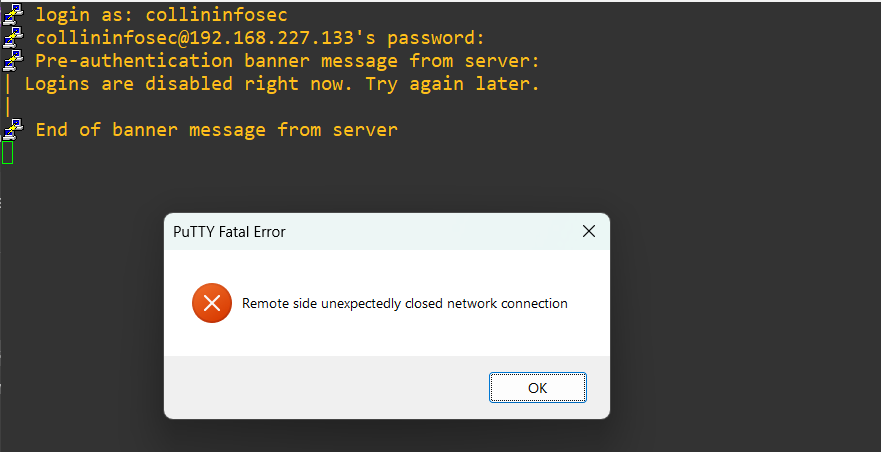Image resolution: width=881 pixels, height=452 pixels.
Task: Click the 'Logins are disabled right now.' text
Action: tap(189, 85)
